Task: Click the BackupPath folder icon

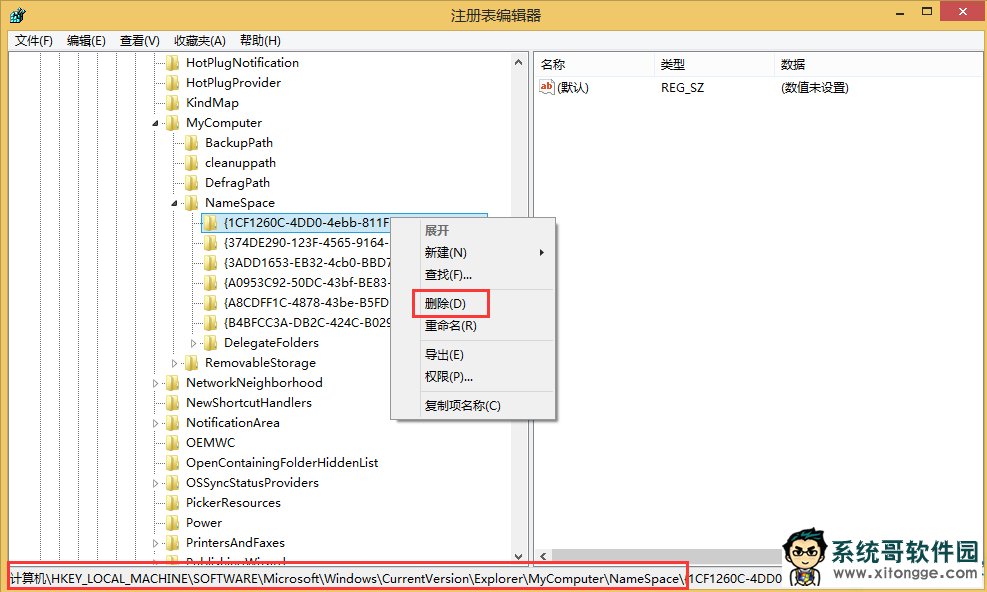Action: [x=191, y=142]
